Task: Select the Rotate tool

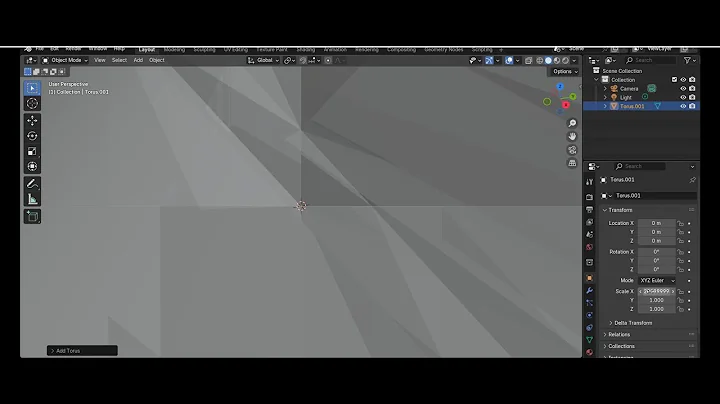Action: click(32, 136)
